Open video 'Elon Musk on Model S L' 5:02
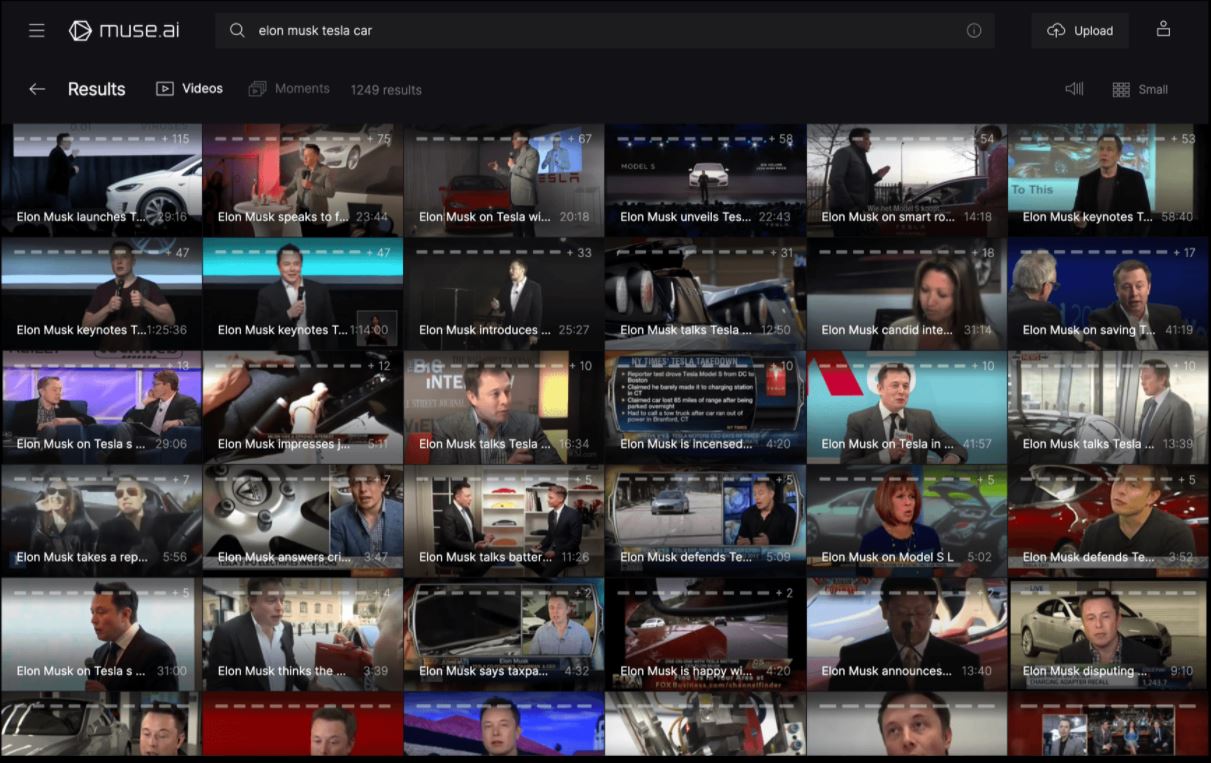The width and height of the screenshot is (1211, 763). [907, 521]
